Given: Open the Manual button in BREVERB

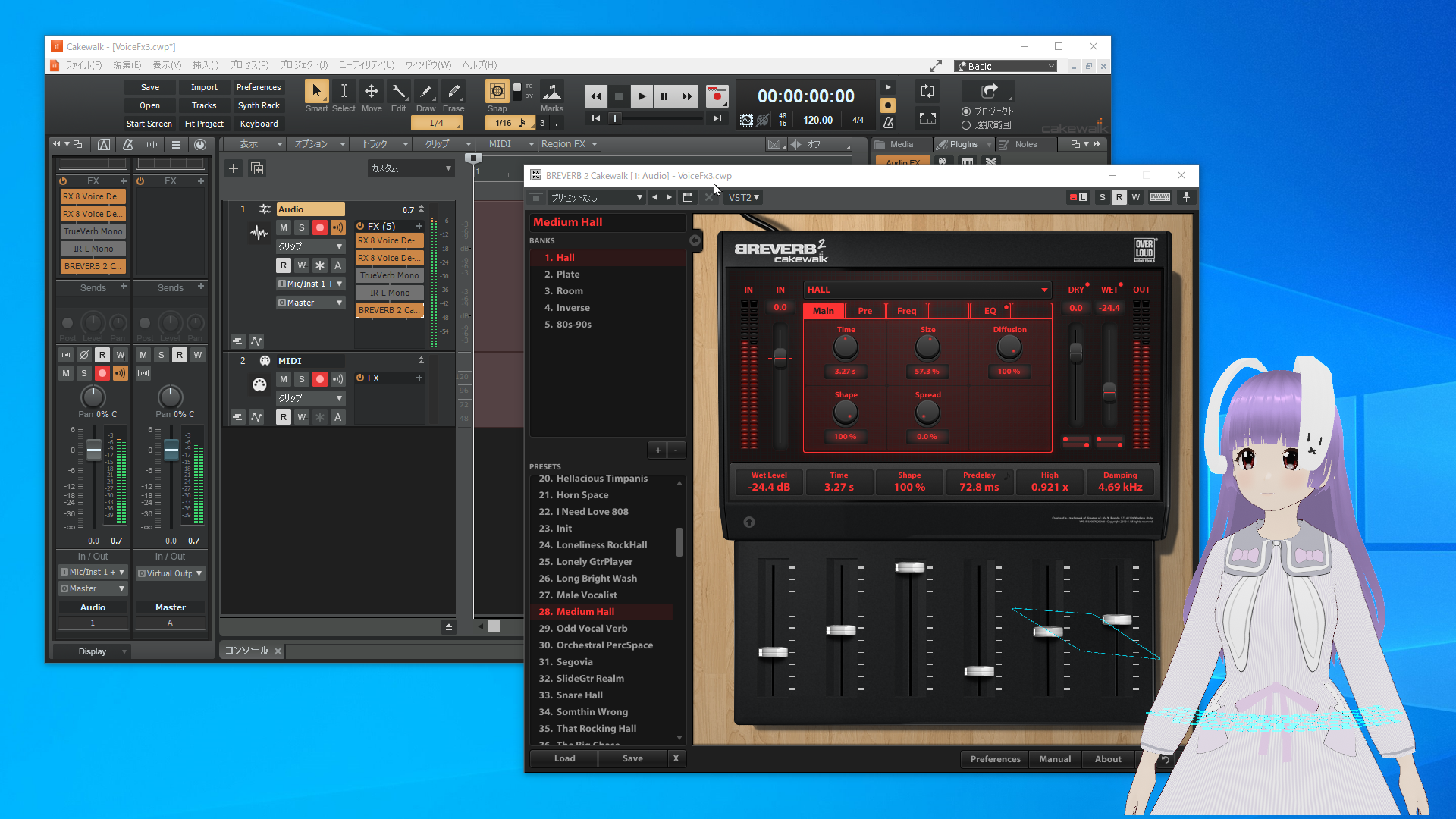Looking at the screenshot, I should click(x=1055, y=759).
